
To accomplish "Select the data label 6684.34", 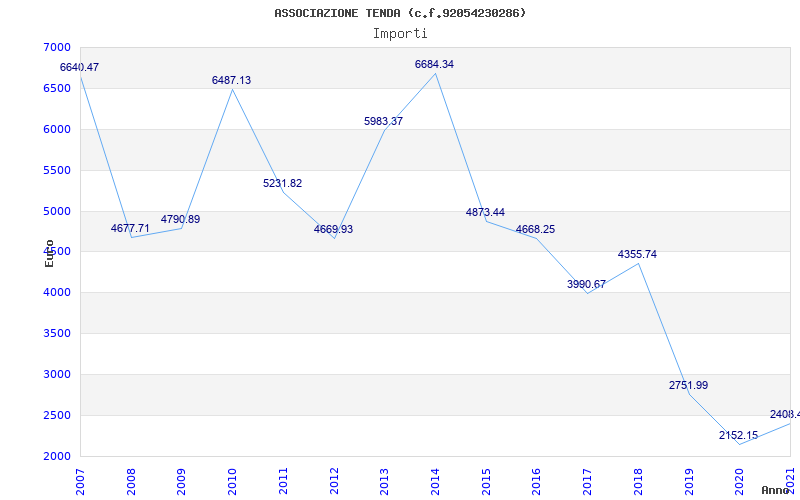I will point(434,64).
